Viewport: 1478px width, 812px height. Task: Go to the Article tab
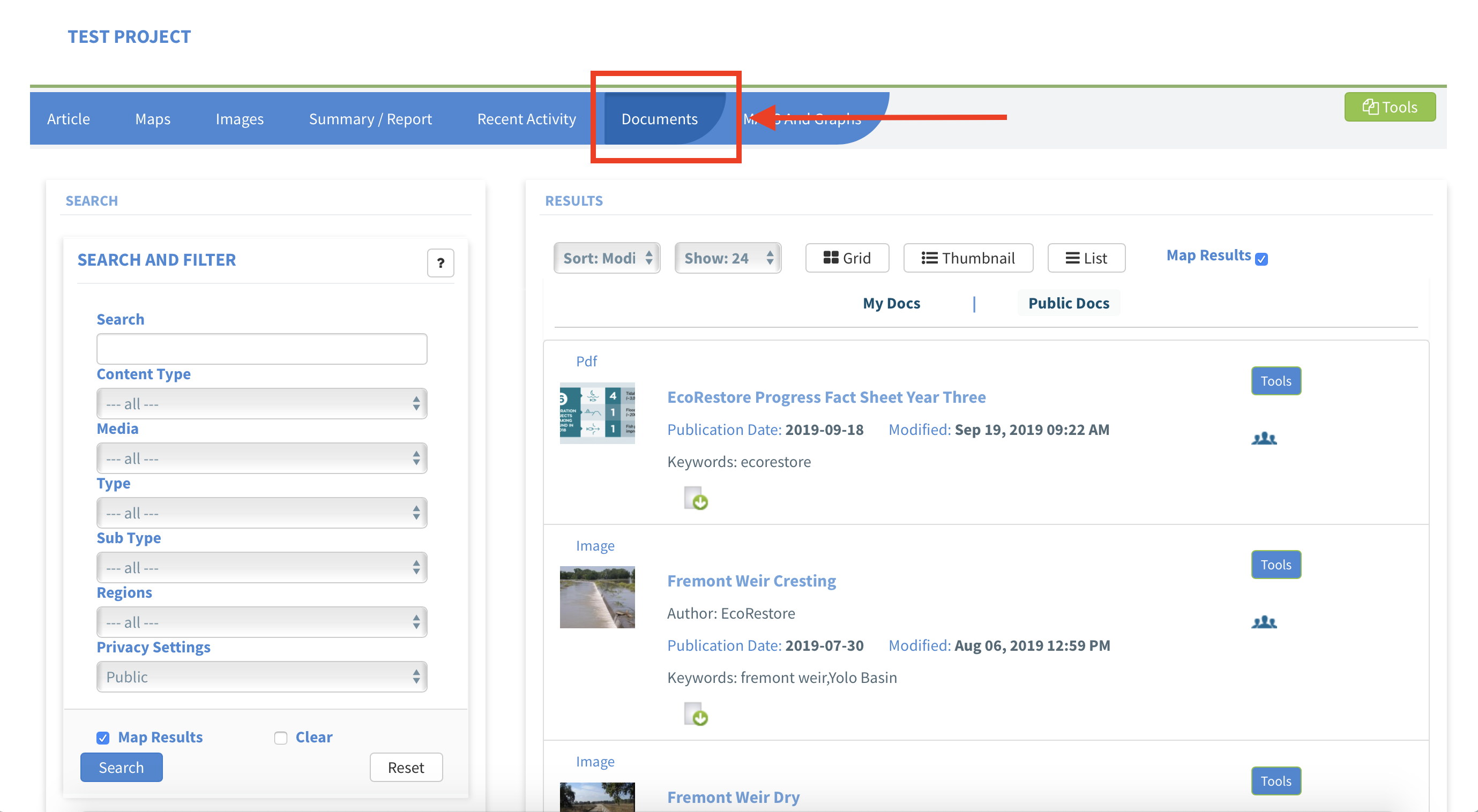(68, 119)
